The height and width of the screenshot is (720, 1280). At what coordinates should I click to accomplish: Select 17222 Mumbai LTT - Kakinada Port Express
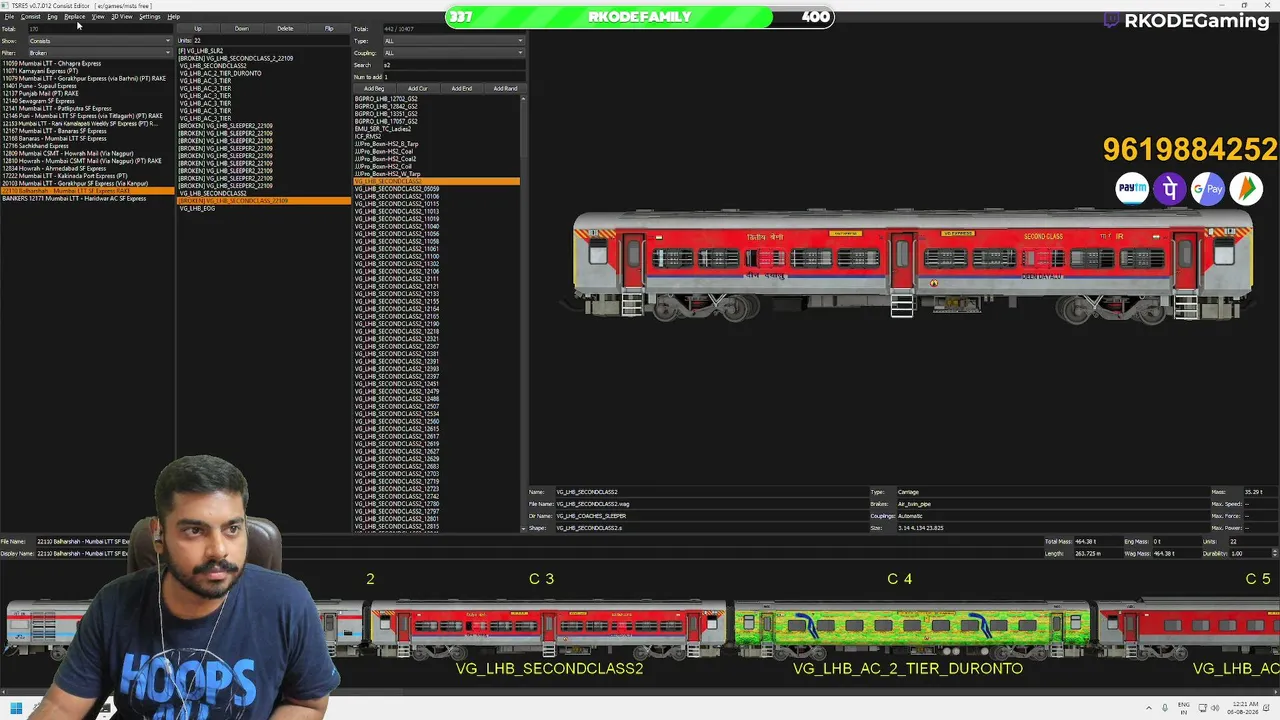coord(65,176)
